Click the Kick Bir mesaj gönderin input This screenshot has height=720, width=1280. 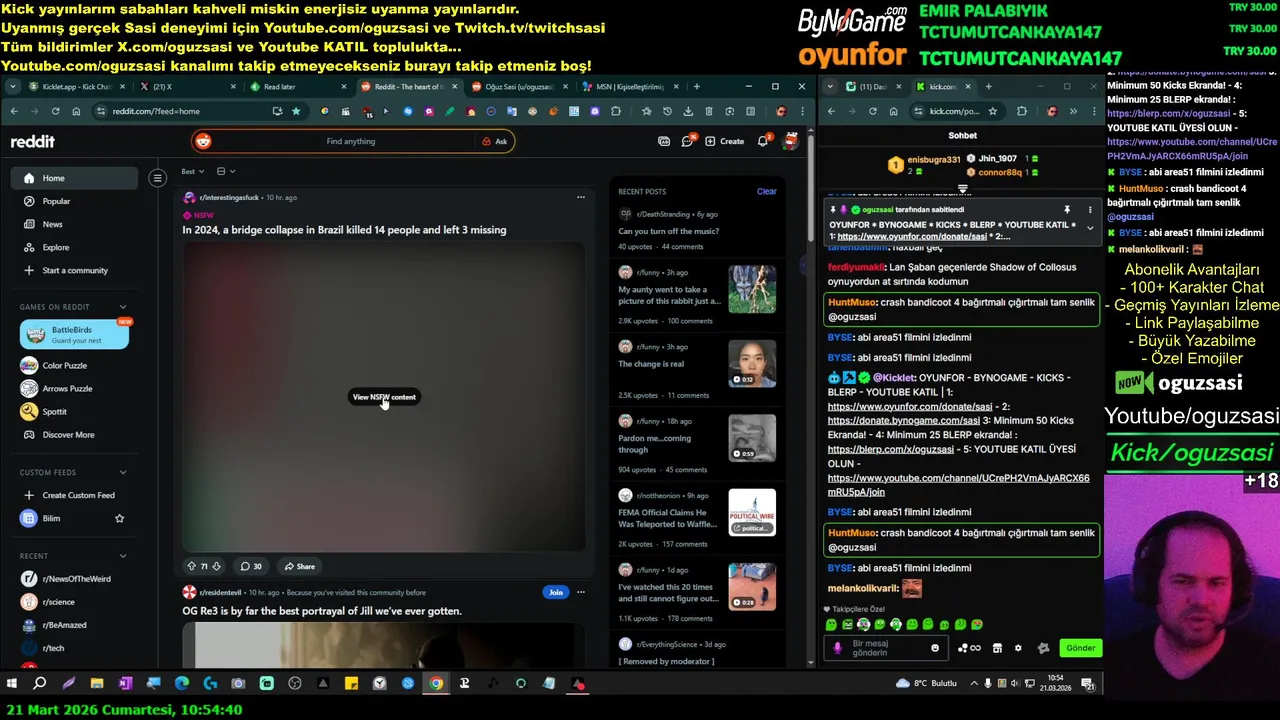tap(888, 648)
